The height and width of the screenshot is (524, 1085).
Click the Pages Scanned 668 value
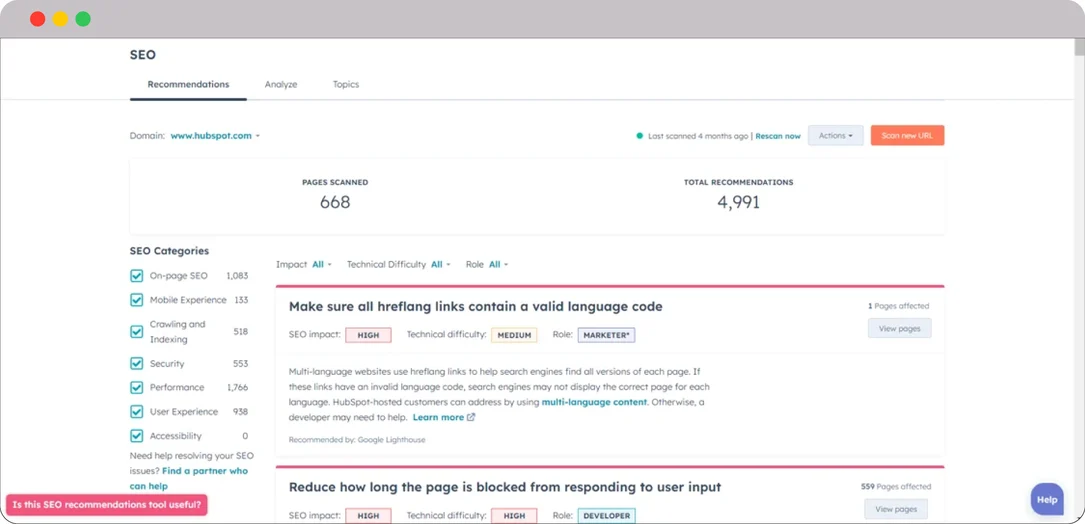coord(335,202)
